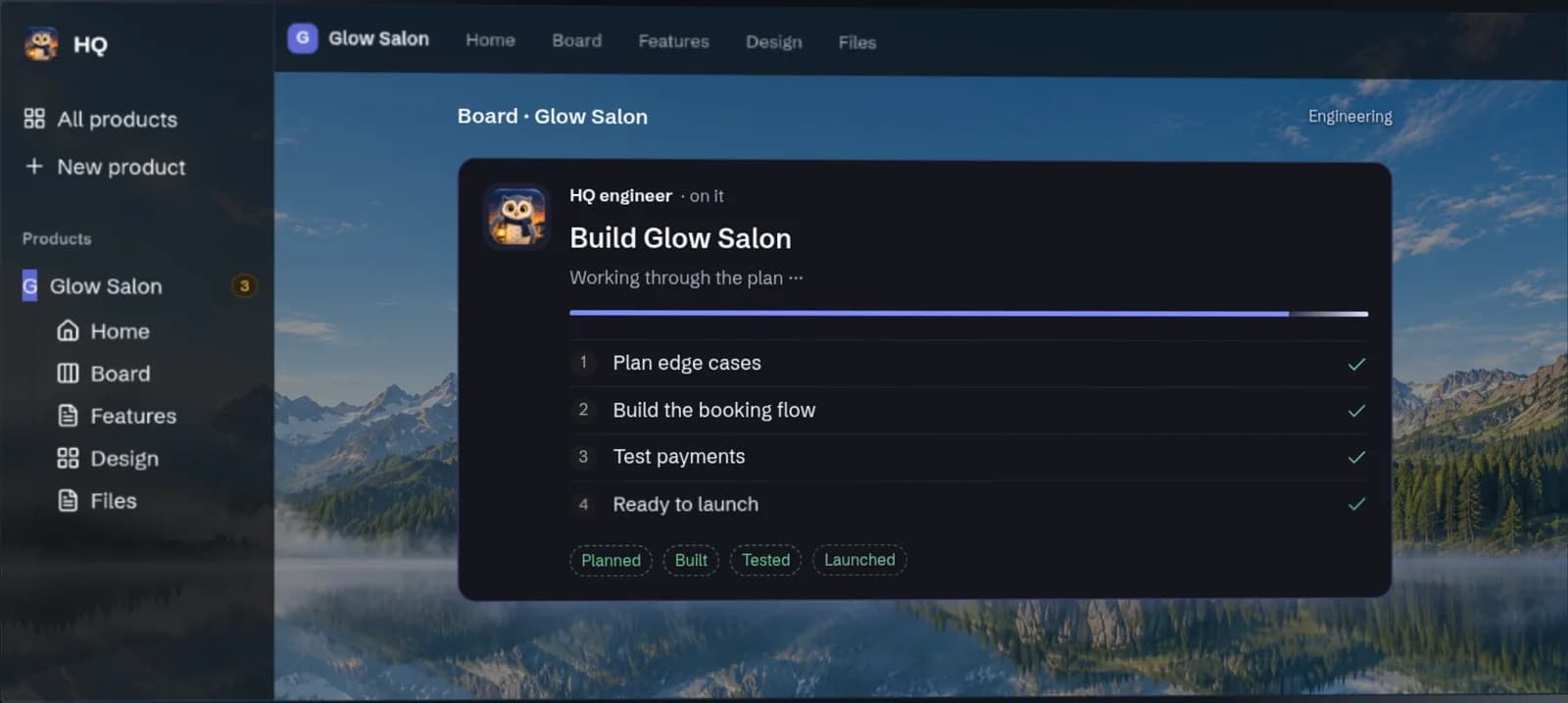Click the HQ owl logo icon
Viewport: 1568px width, 703px height.
[41, 44]
